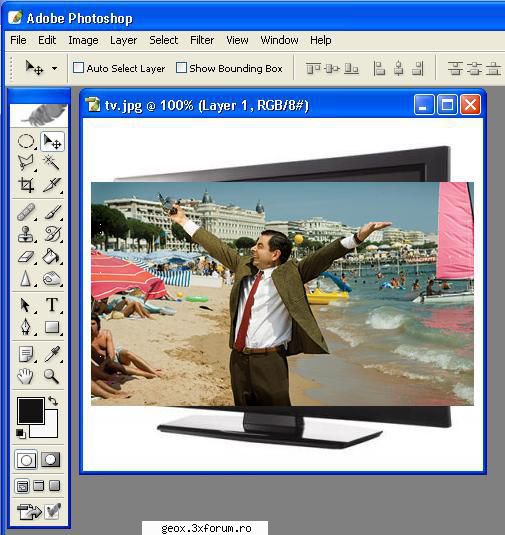Screen dimensions: 505x535
Task: Open the Image menu
Action: (x=83, y=40)
